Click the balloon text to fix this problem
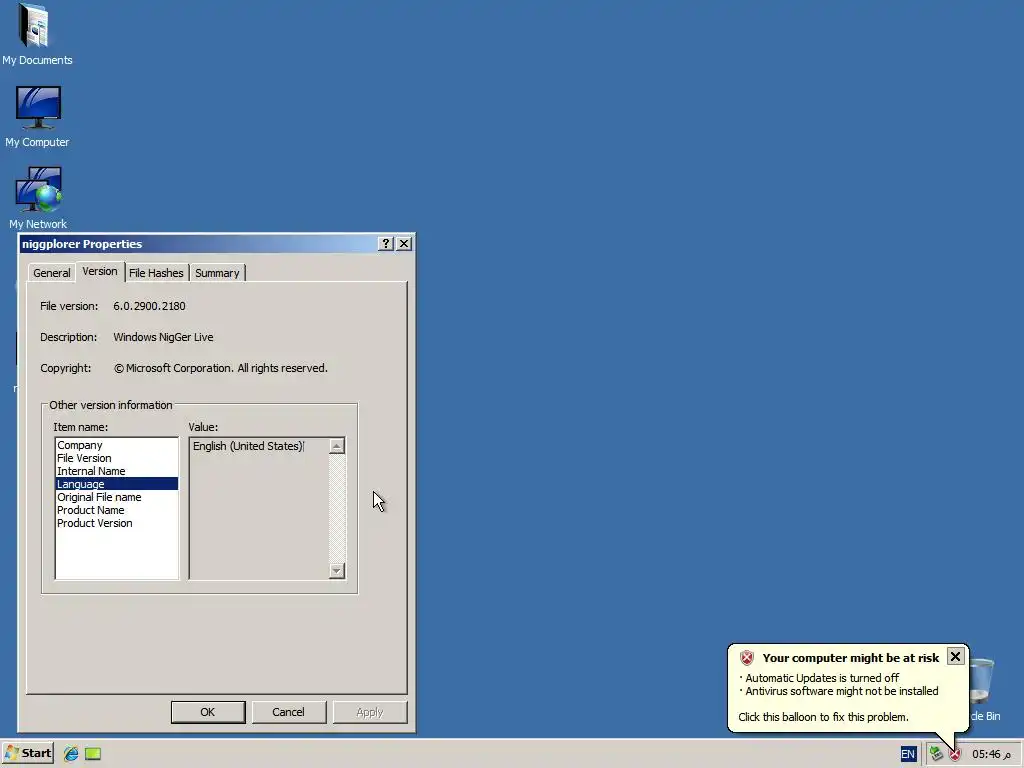The image size is (1024, 768). click(x=823, y=717)
